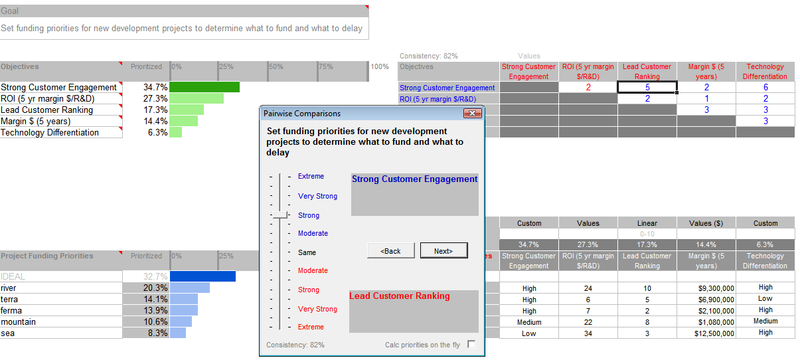Click the 20.3% value for river

click(x=146, y=288)
